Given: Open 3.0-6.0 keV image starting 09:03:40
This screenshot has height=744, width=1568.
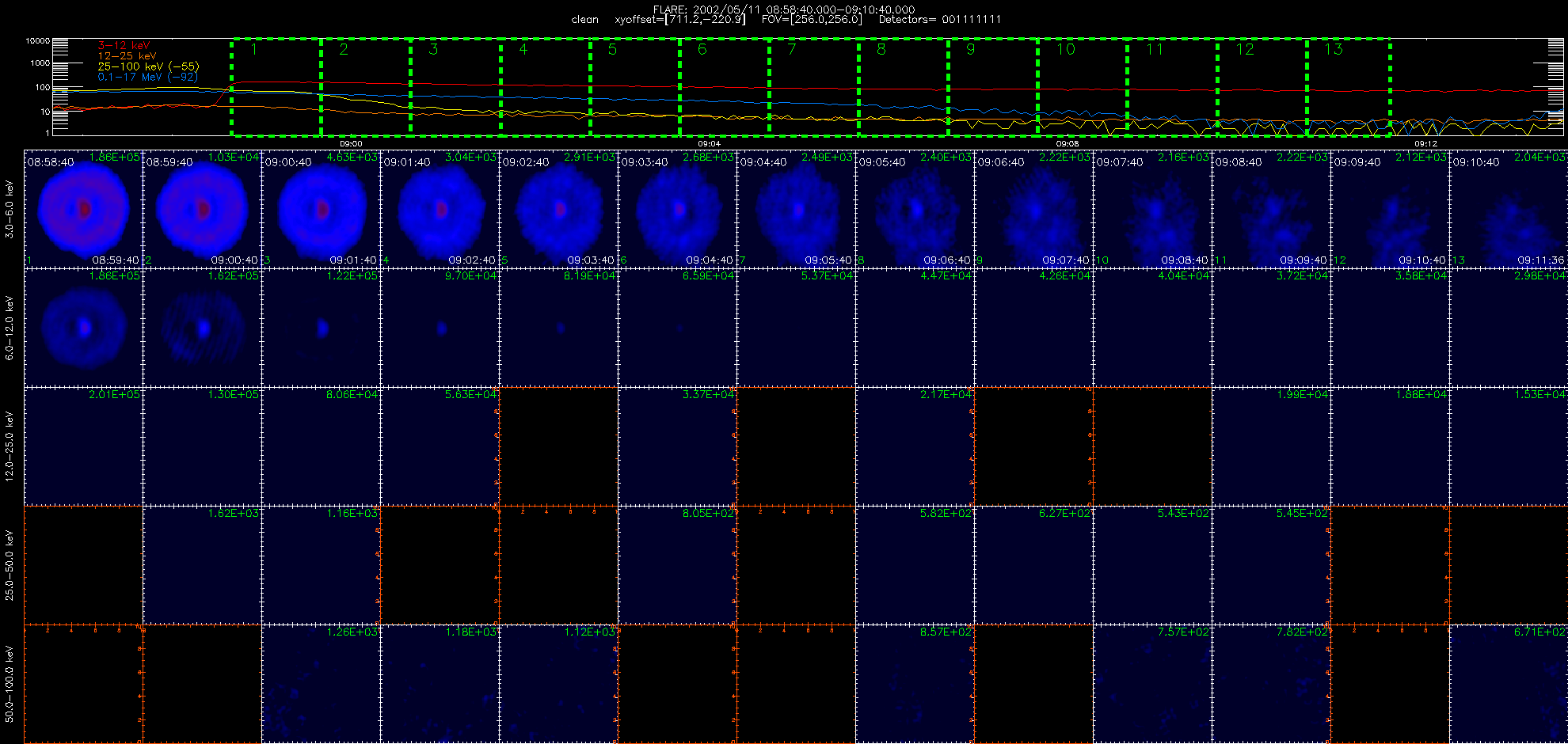Looking at the screenshot, I should click(x=678, y=209).
